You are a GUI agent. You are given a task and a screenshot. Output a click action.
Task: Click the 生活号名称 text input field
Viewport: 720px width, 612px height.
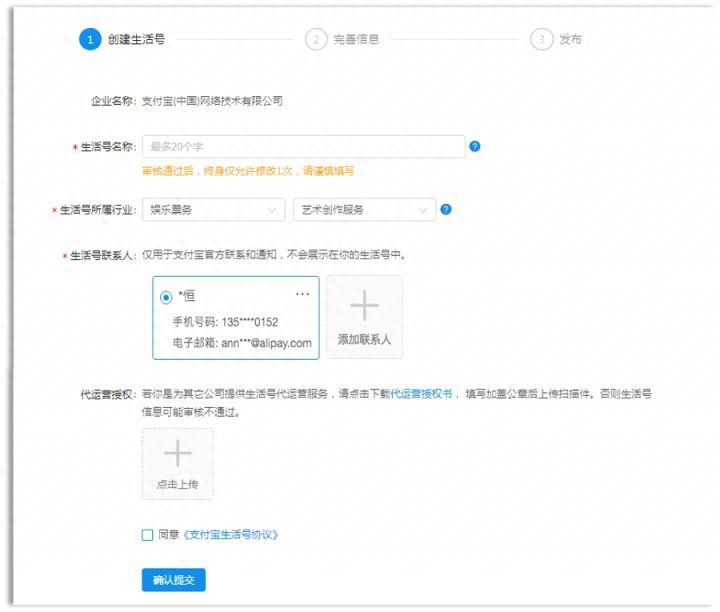point(304,146)
